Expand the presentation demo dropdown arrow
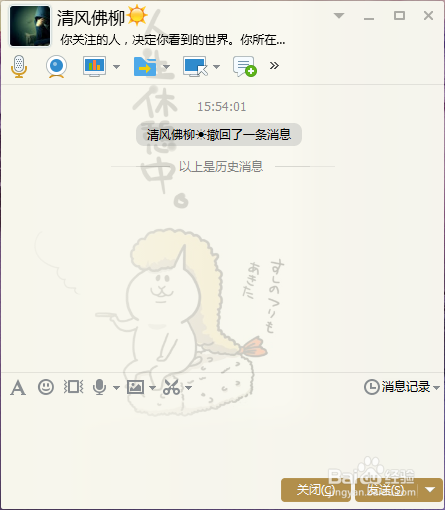Image resolution: width=445 pixels, height=510 pixels. coord(116,67)
